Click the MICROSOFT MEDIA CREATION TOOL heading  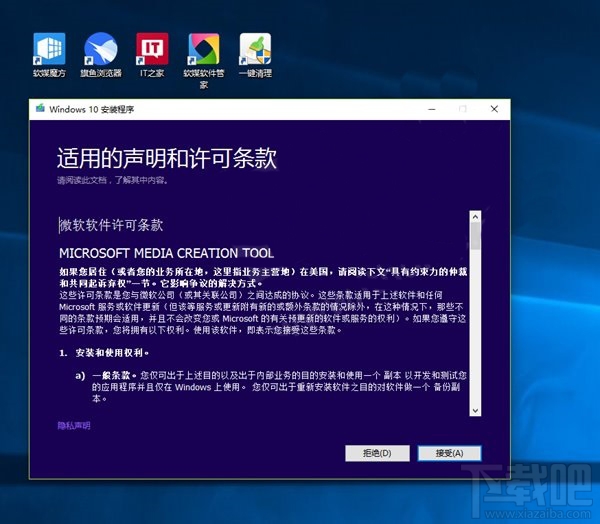[x=166, y=253]
